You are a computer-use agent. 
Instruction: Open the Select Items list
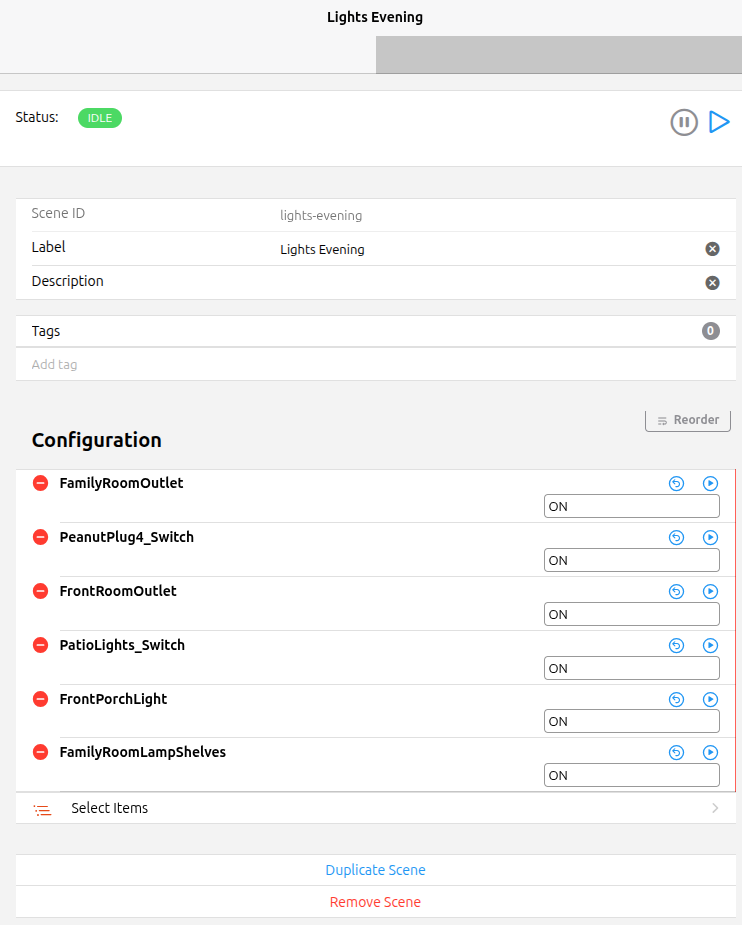point(110,808)
